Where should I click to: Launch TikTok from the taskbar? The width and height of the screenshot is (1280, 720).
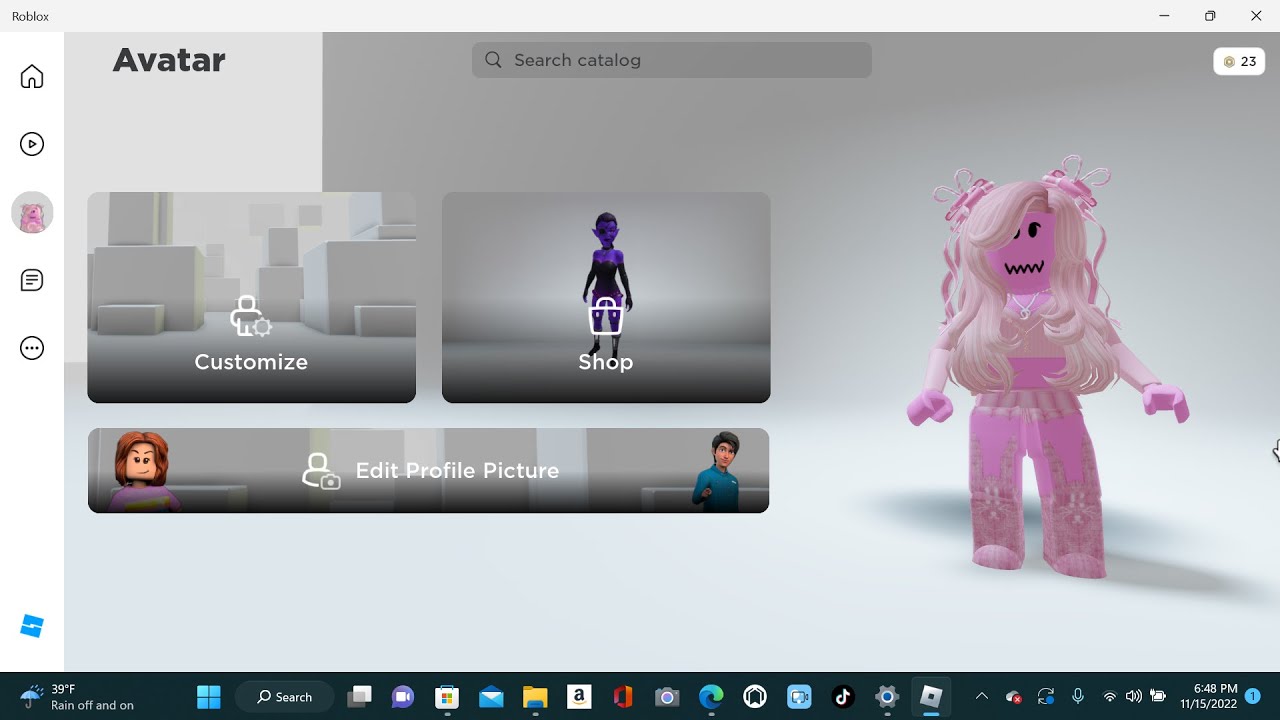[843, 696]
